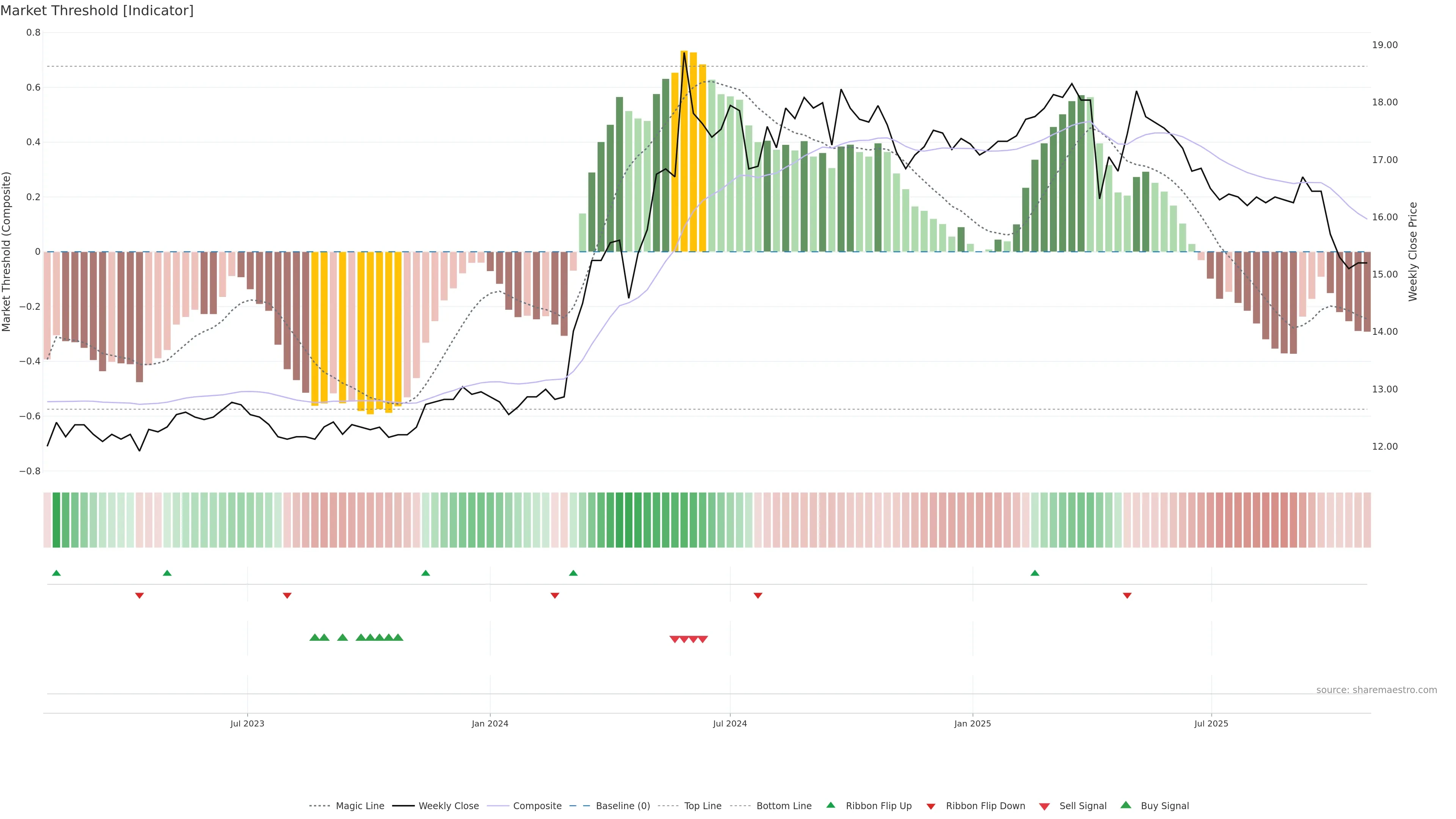1456x819 pixels.
Task: Click the leftmost Ribbon Flip Up marker
Action: pyautogui.click(x=56, y=573)
